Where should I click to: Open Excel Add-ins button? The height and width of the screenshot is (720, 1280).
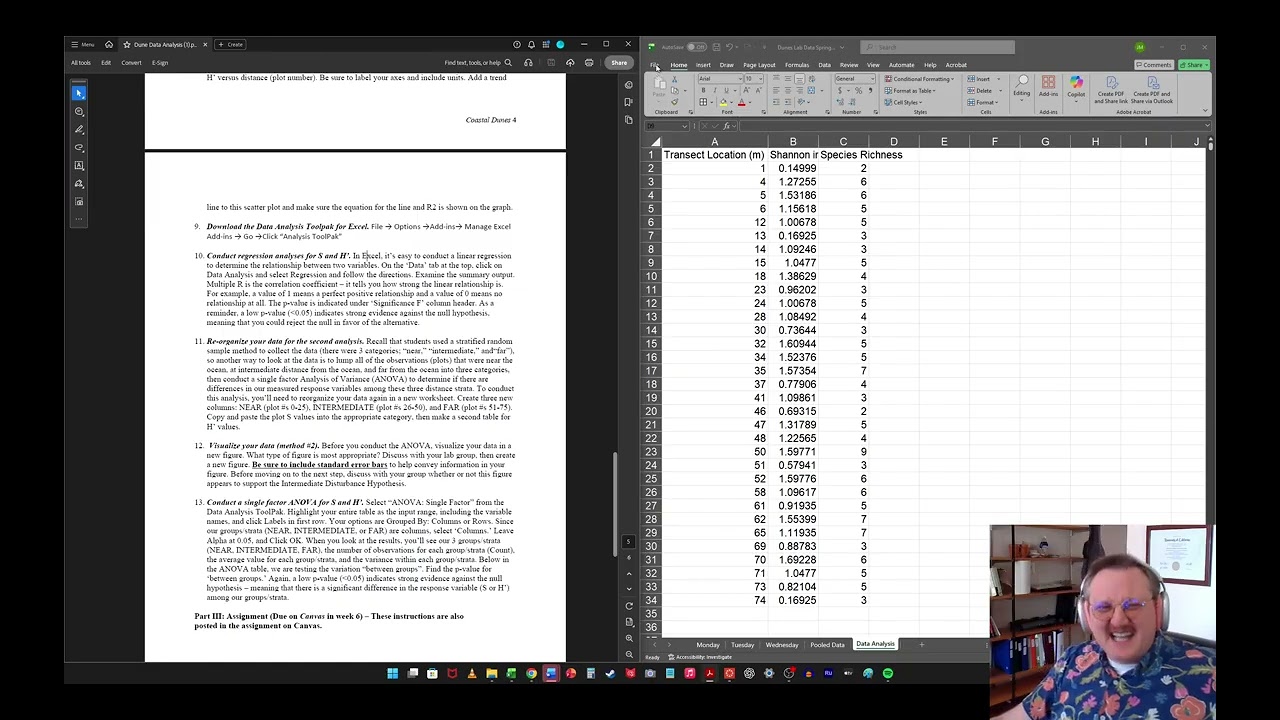1048,87
